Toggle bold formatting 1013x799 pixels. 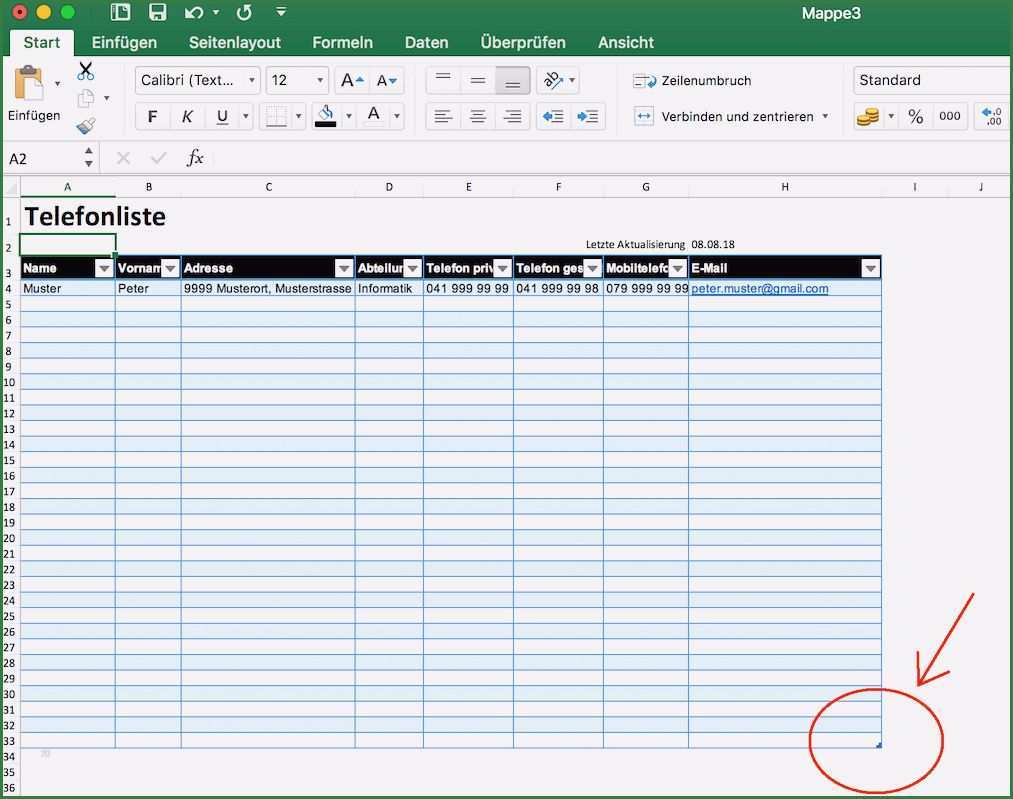152,117
